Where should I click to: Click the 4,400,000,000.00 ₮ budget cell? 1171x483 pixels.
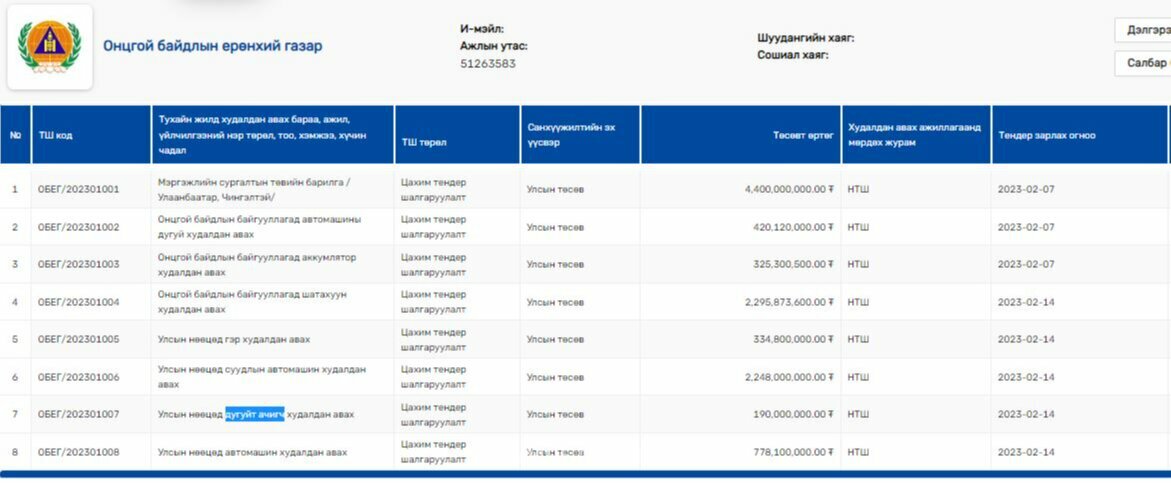point(788,189)
